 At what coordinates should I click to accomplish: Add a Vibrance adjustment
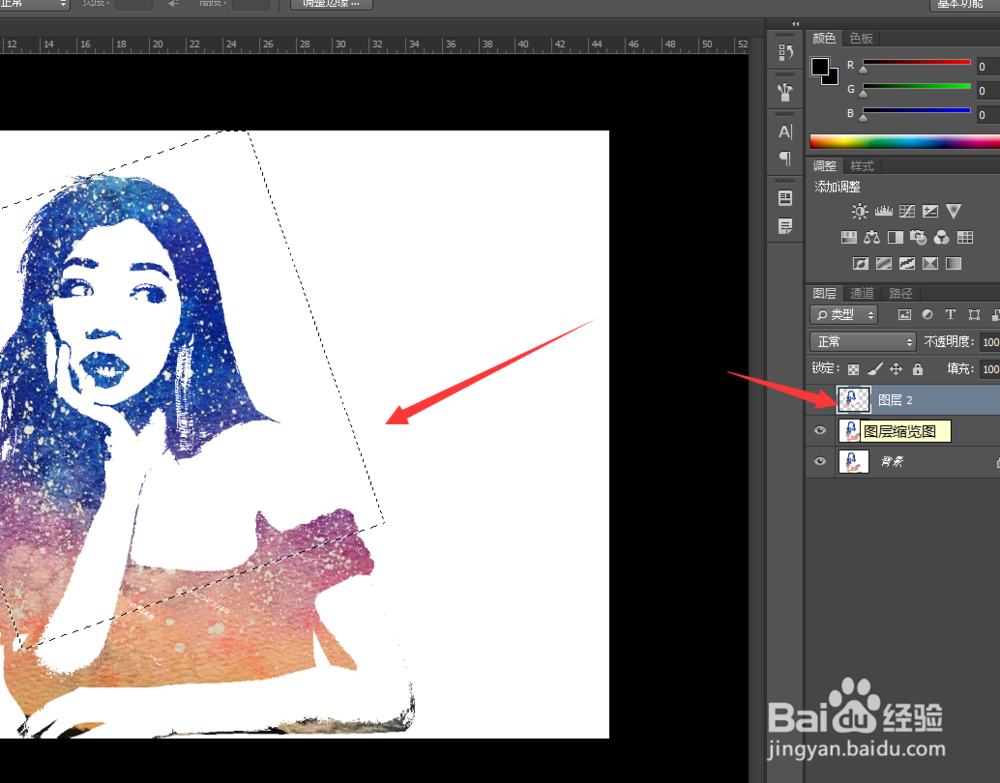click(953, 211)
